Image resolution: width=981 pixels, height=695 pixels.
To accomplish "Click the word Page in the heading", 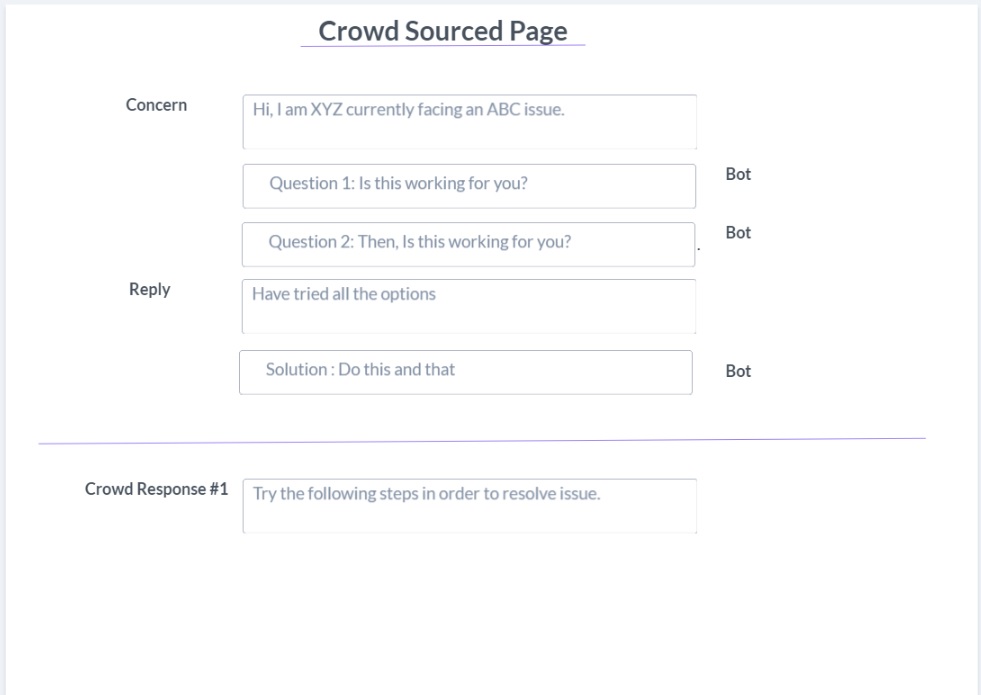I will pyautogui.click(x=538, y=32).
